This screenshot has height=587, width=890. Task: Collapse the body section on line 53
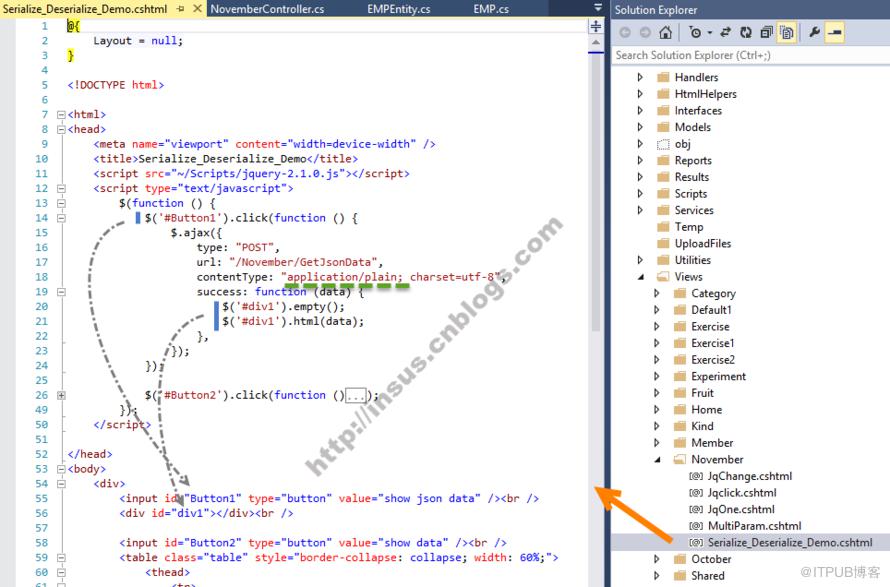pyautogui.click(x=61, y=469)
